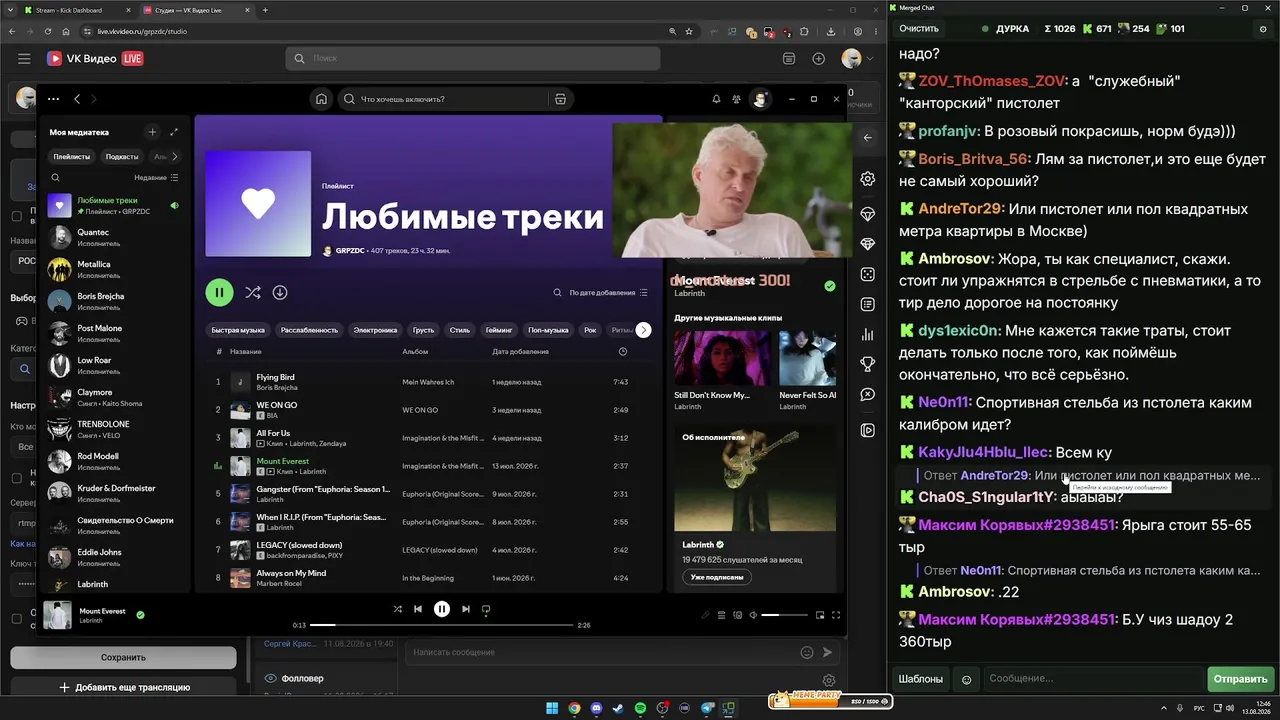Open VK studio settings gear in sidebar
1280x720 pixels.
(867, 179)
